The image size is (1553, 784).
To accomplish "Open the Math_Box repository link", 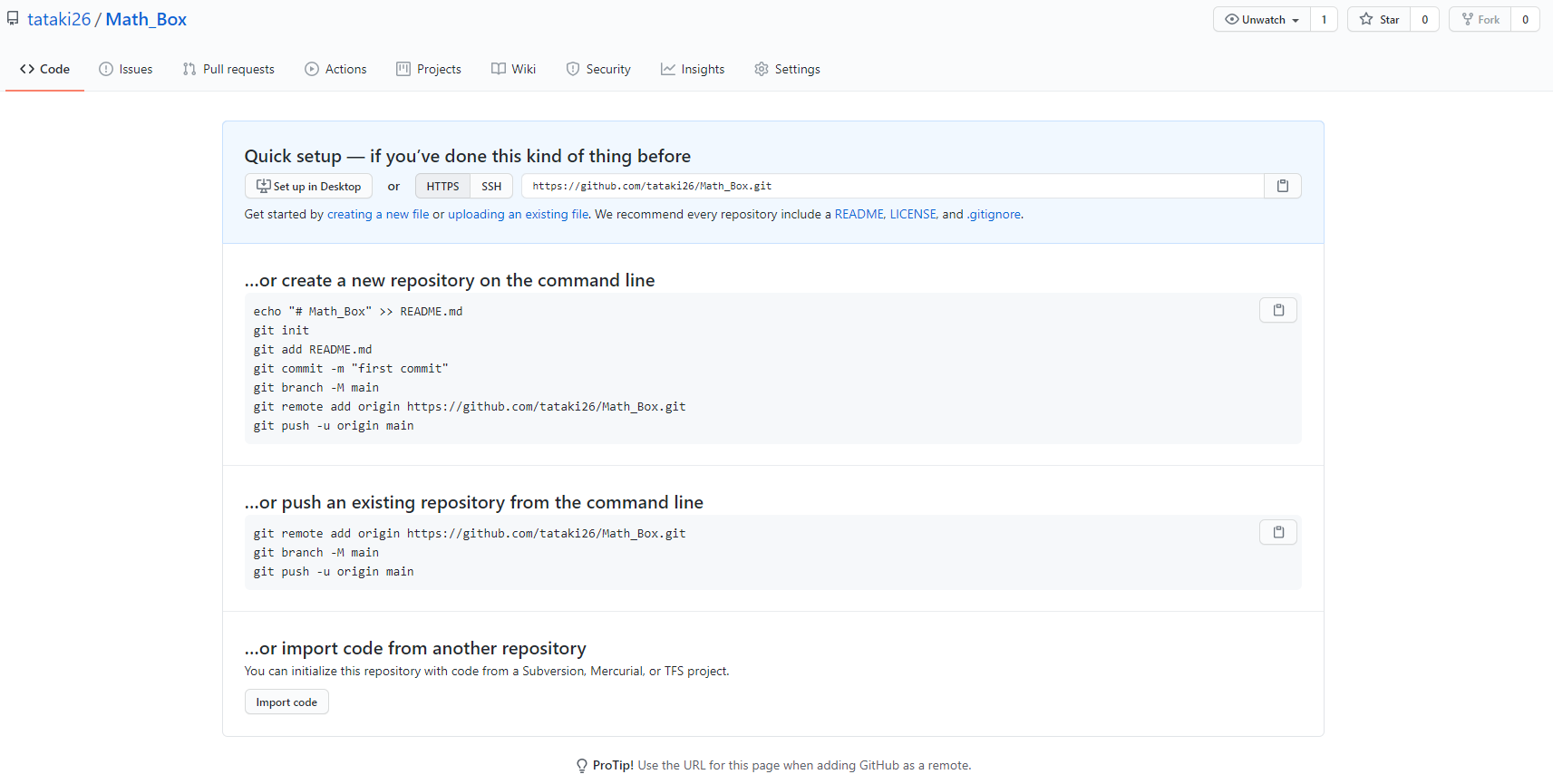I will (x=146, y=19).
